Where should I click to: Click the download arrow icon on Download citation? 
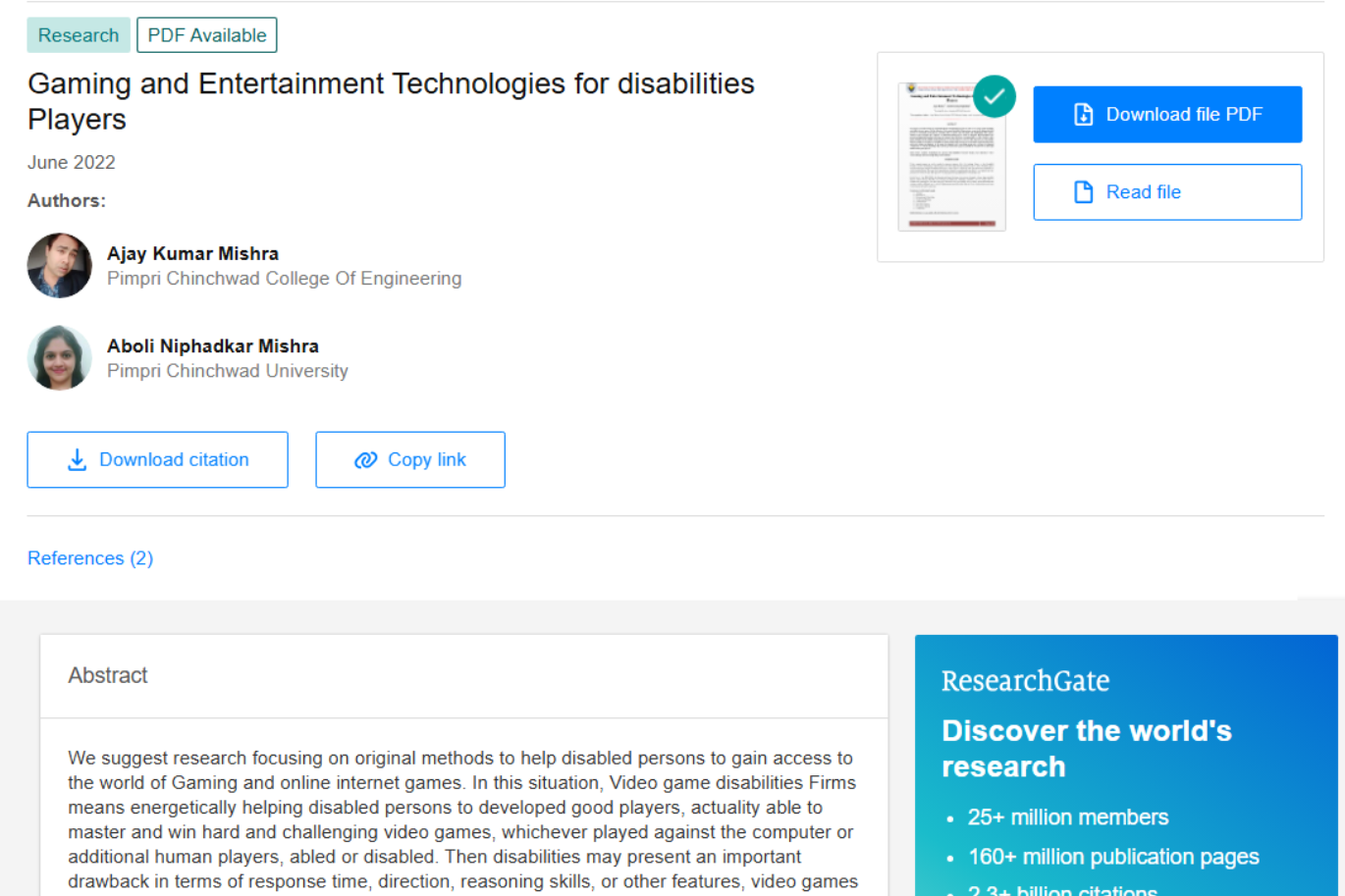[x=77, y=459]
